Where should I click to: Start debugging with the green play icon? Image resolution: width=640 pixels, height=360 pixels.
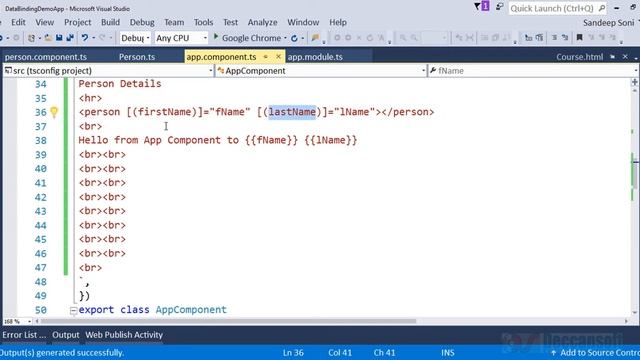pyautogui.click(x=216, y=38)
